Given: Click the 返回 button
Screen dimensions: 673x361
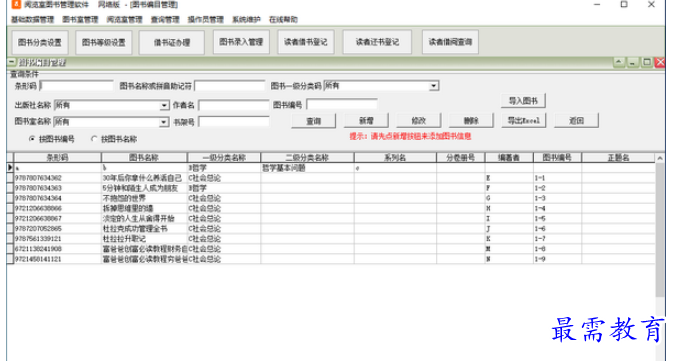Looking at the screenshot, I should (576, 121).
